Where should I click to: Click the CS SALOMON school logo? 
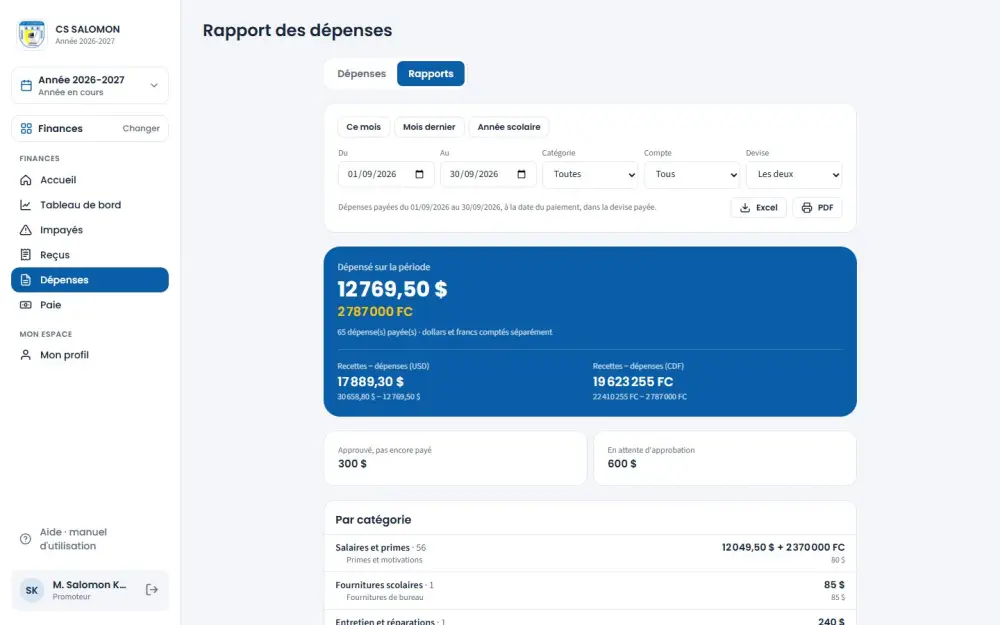[x=31, y=34]
